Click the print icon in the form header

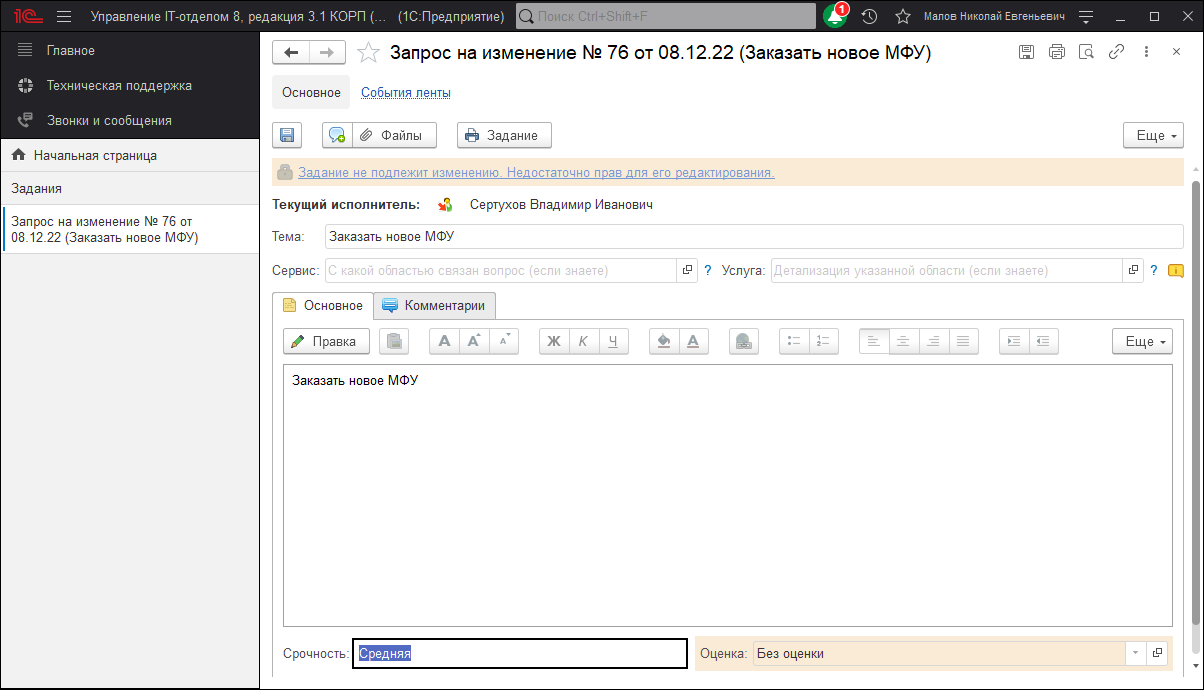tap(1056, 52)
